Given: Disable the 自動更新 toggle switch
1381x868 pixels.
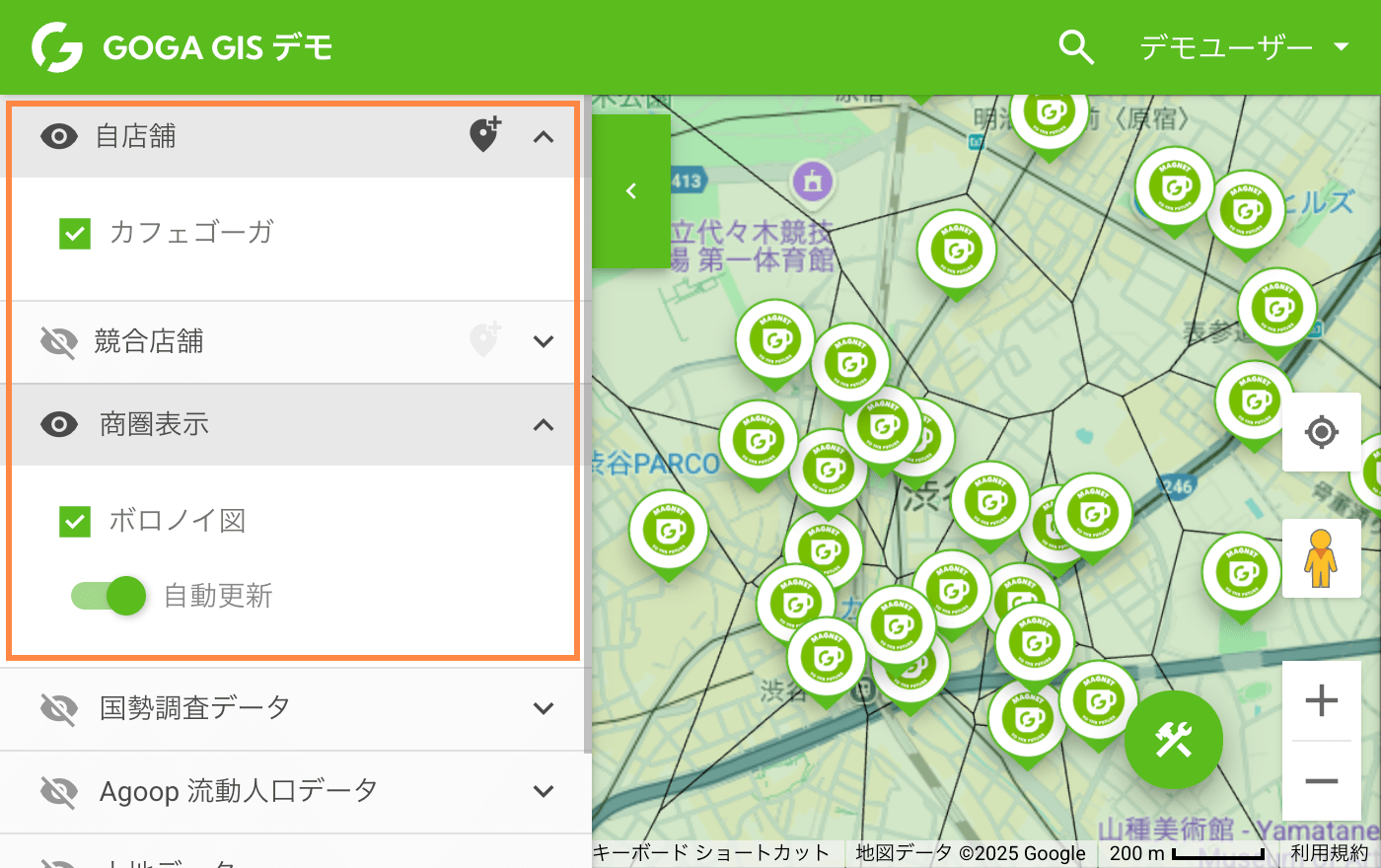Looking at the screenshot, I should pyautogui.click(x=108, y=596).
